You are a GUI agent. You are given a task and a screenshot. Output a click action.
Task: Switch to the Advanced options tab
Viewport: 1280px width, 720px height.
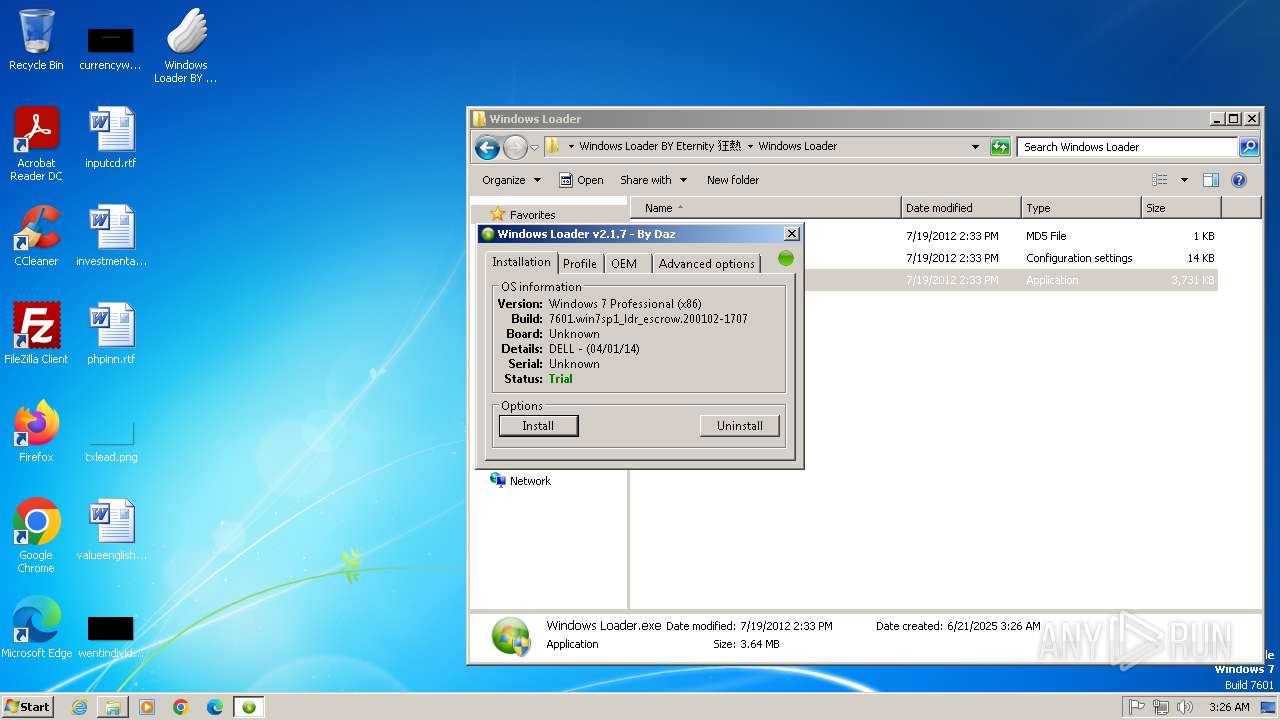pos(706,264)
